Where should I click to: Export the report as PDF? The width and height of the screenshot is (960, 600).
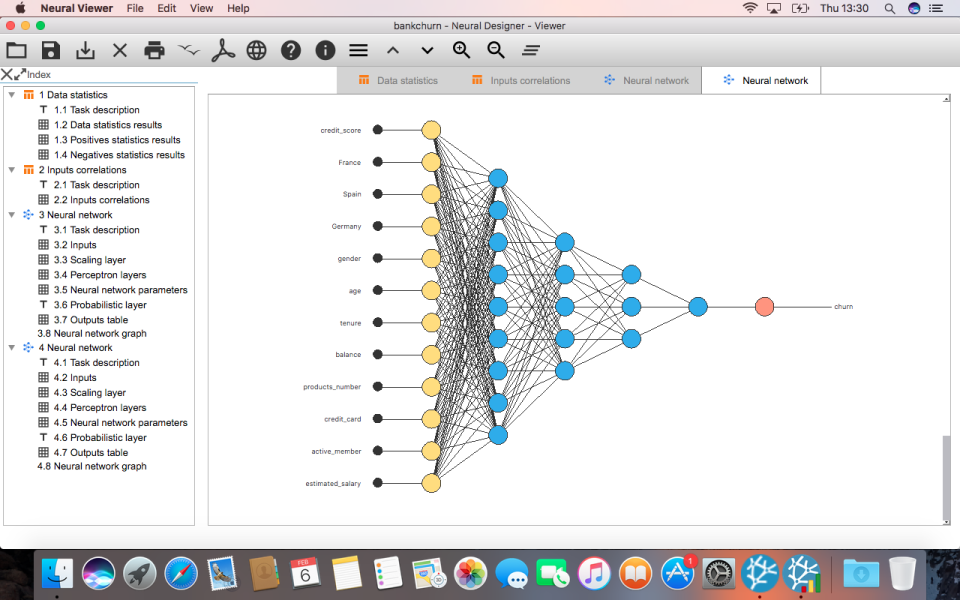point(222,49)
